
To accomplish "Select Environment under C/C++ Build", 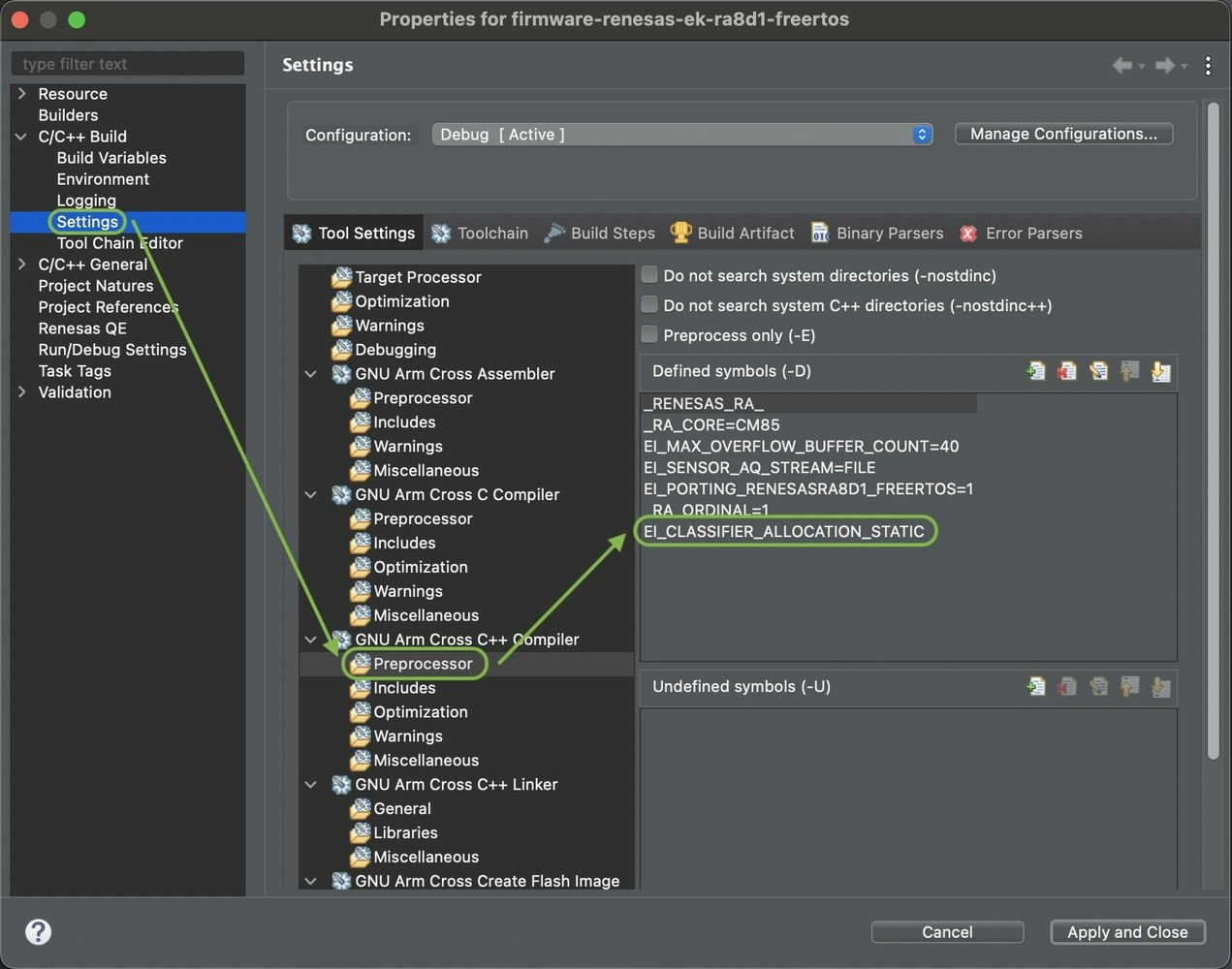I will pos(103,179).
